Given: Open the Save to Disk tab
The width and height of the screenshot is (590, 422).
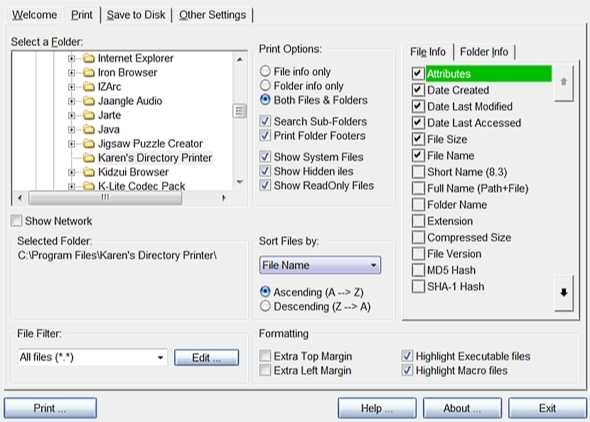Looking at the screenshot, I should point(136,15).
